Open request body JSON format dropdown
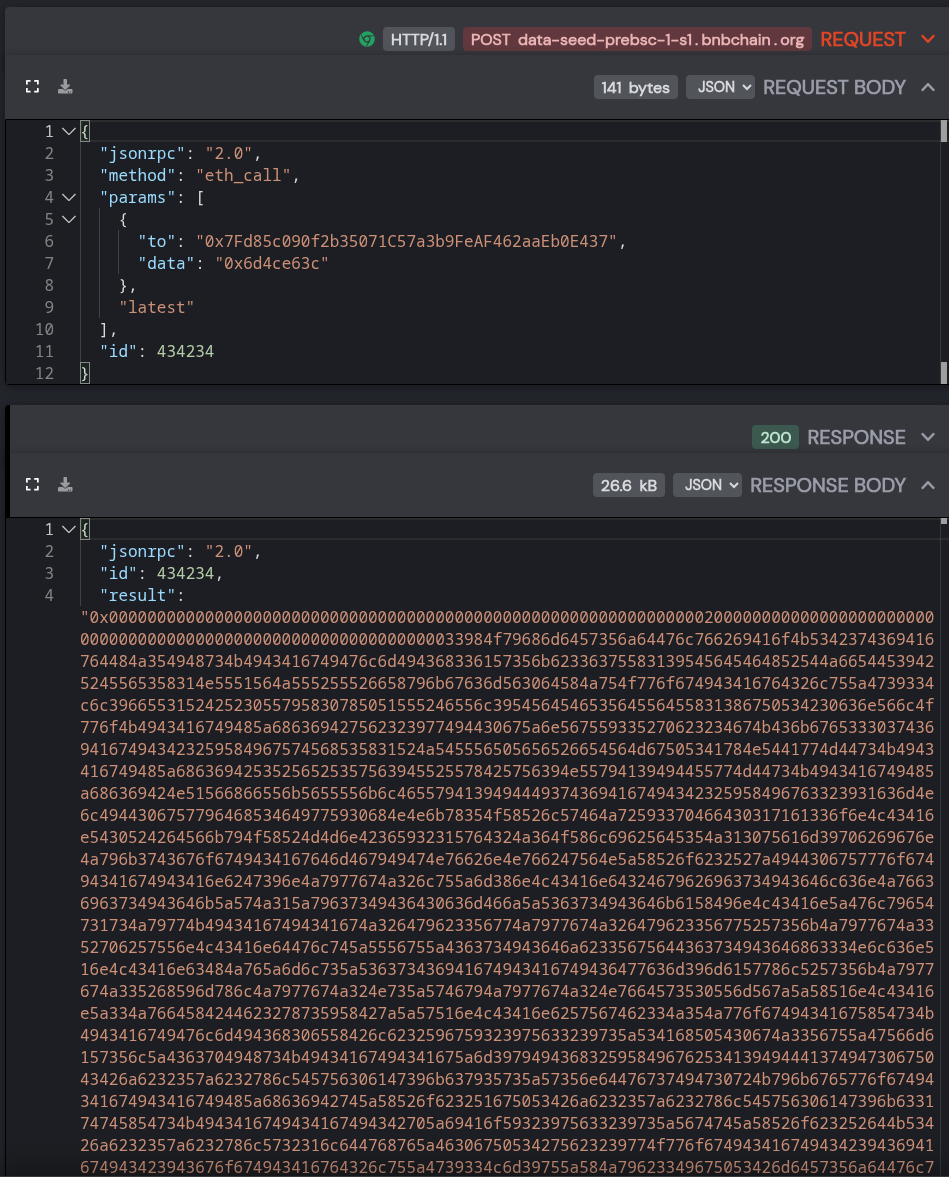The width and height of the screenshot is (949, 1177). tap(720, 87)
